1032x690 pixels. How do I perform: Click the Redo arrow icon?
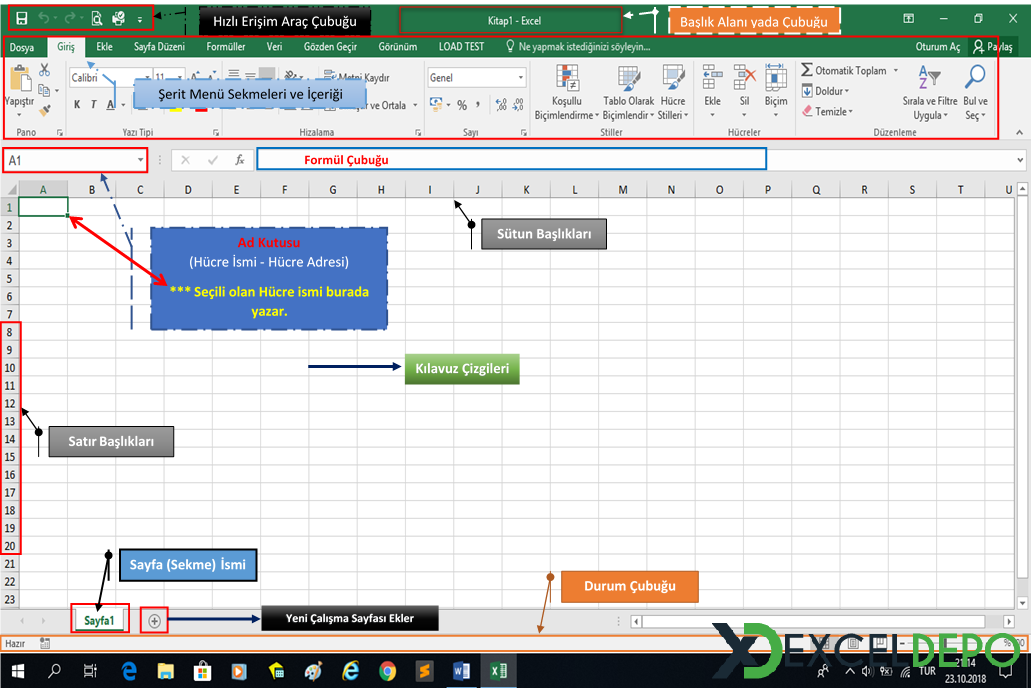coord(69,18)
